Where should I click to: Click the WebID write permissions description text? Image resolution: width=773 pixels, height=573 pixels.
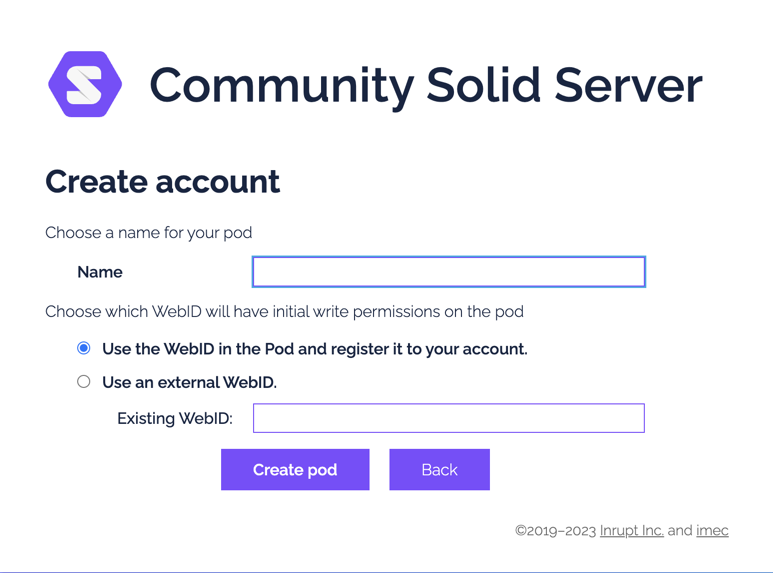284,312
